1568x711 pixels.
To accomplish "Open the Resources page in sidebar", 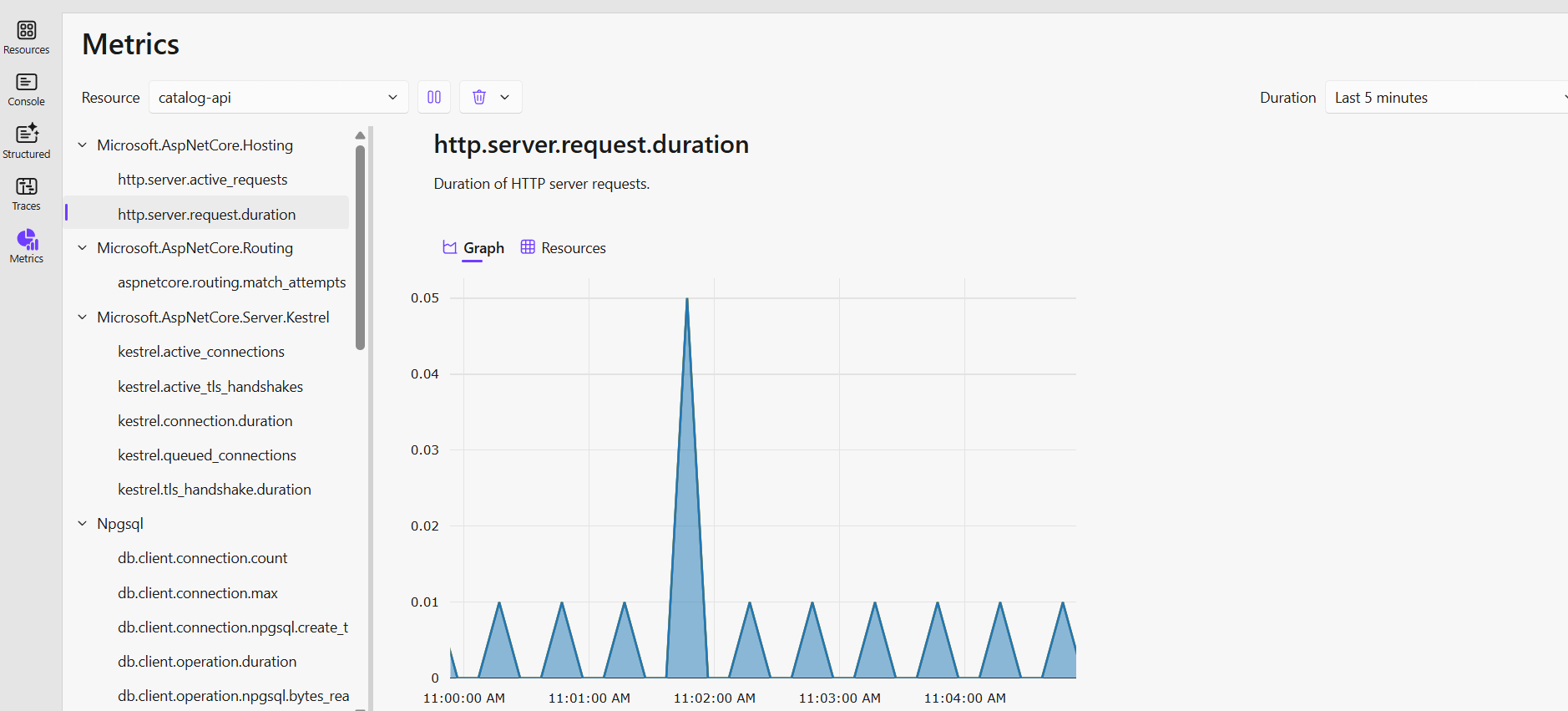I will pos(27,38).
